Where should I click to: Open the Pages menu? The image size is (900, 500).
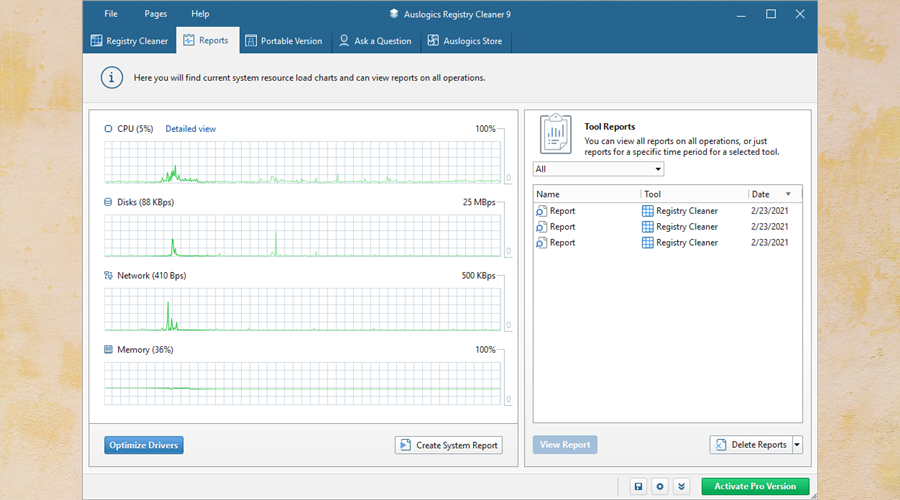pos(155,14)
